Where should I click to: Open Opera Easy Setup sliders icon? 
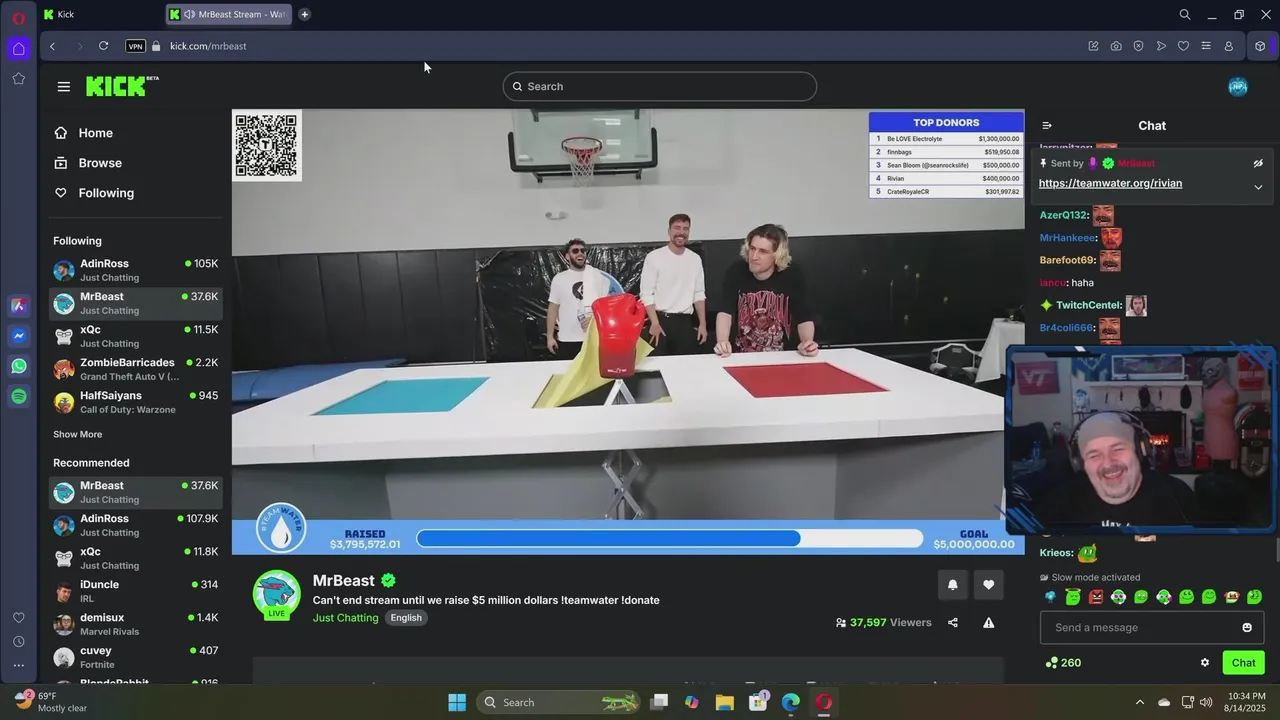coord(1206,46)
